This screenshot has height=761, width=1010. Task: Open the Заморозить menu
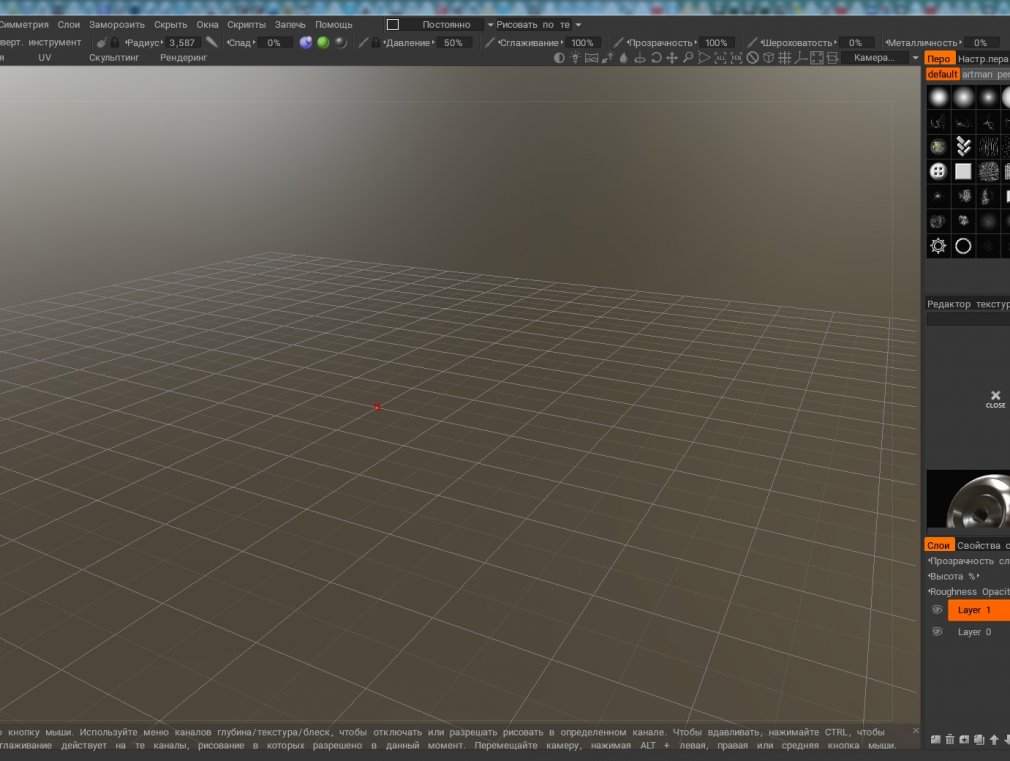pos(117,24)
